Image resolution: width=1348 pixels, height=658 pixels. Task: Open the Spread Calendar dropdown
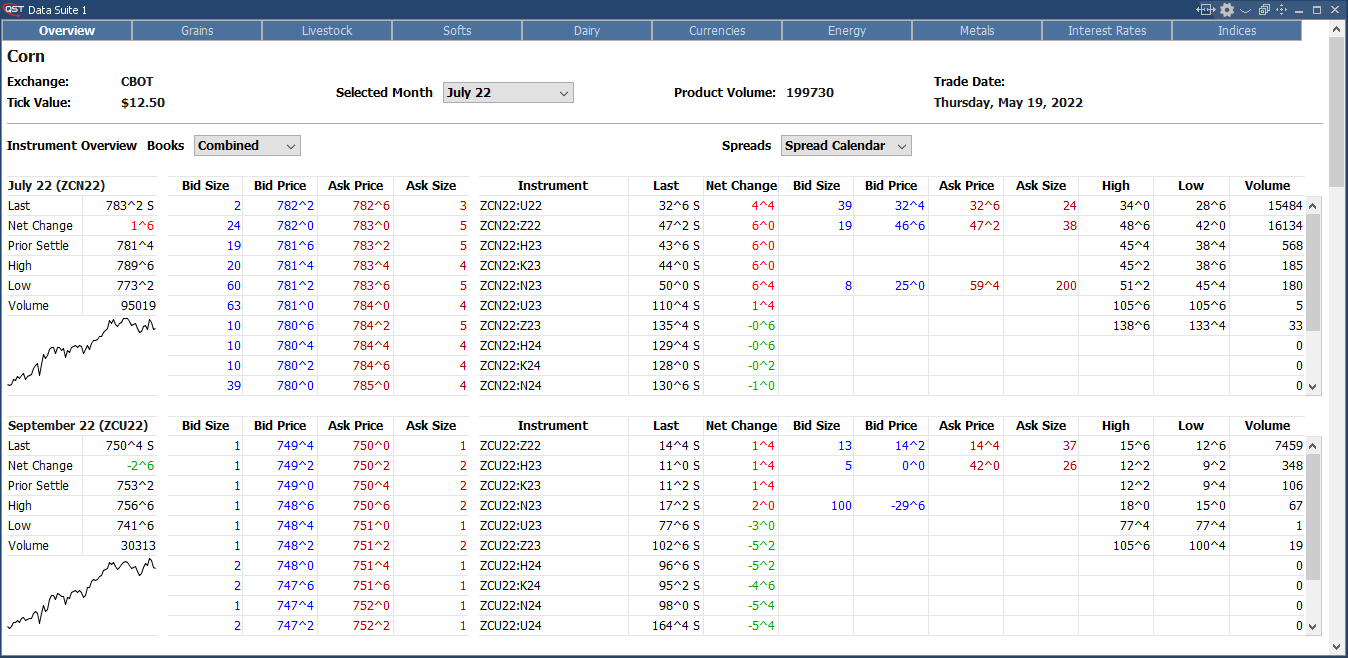tap(846, 145)
